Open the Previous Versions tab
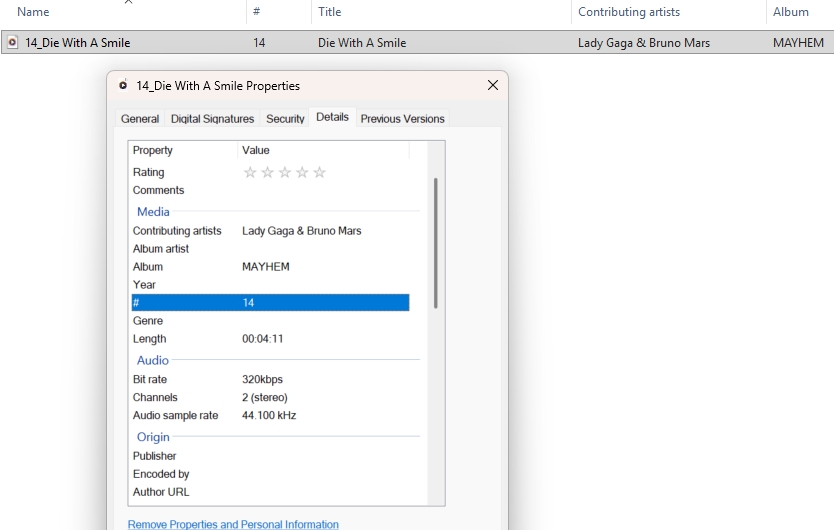The image size is (834, 530). point(402,119)
